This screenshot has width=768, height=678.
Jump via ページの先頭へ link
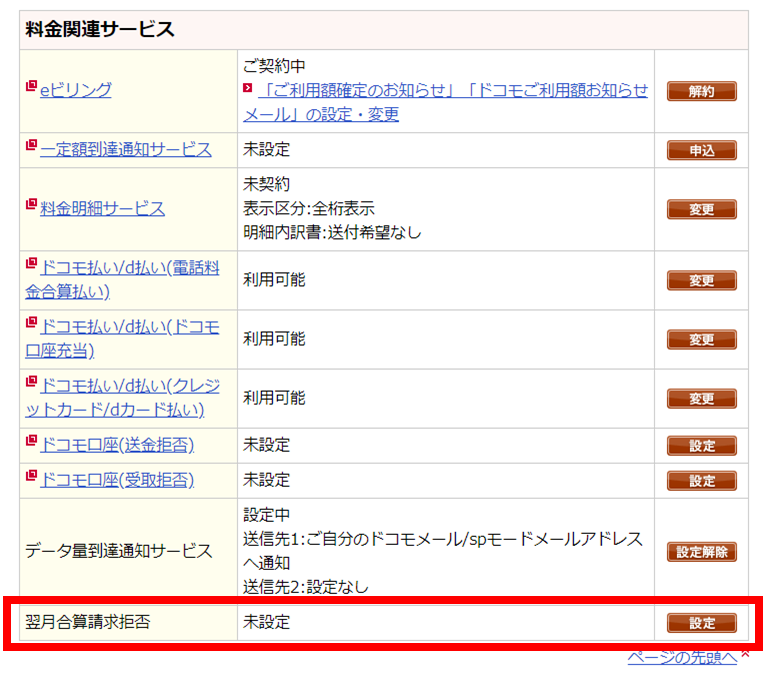pyautogui.click(x=682, y=658)
